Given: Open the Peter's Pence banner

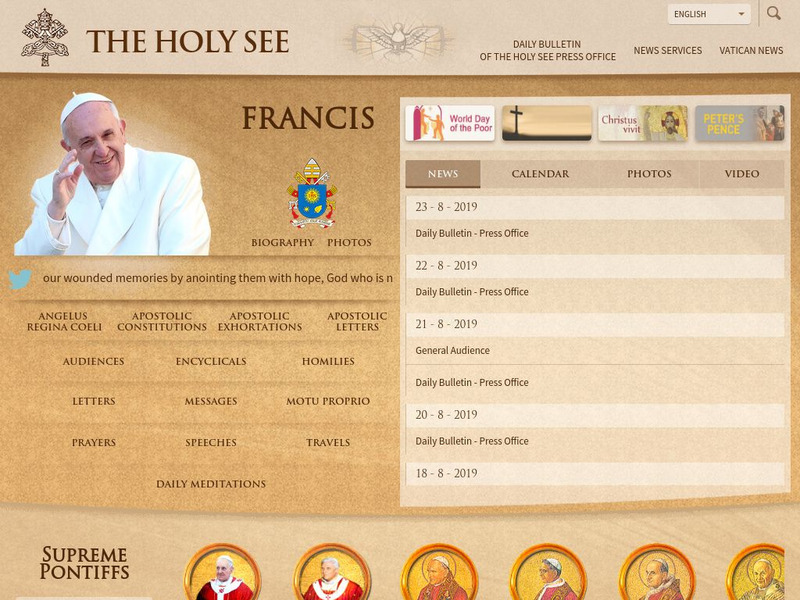Looking at the screenshot, I should (739, 123).
